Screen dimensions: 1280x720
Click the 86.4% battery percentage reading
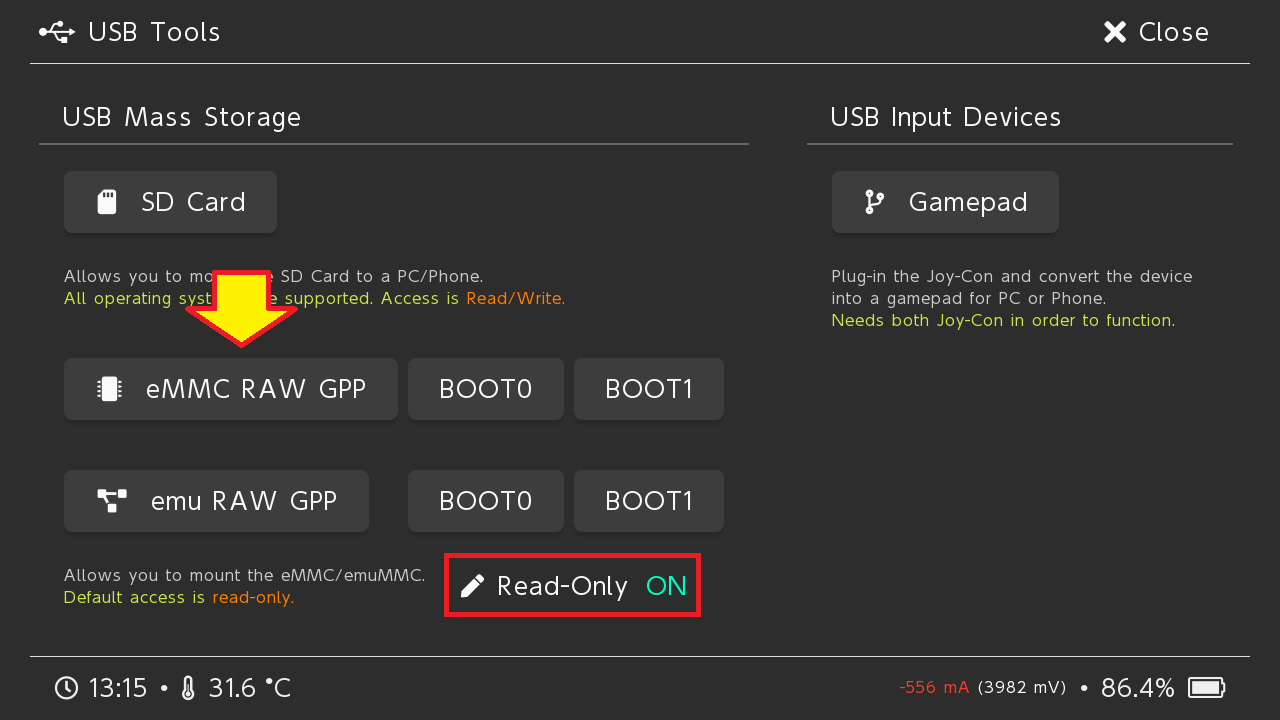click(x=1138, y=687)
